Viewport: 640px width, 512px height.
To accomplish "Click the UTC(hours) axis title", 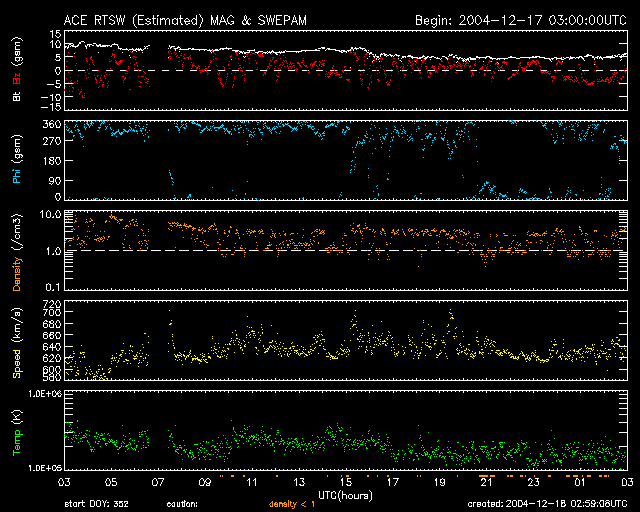I will tap(345, 494).
